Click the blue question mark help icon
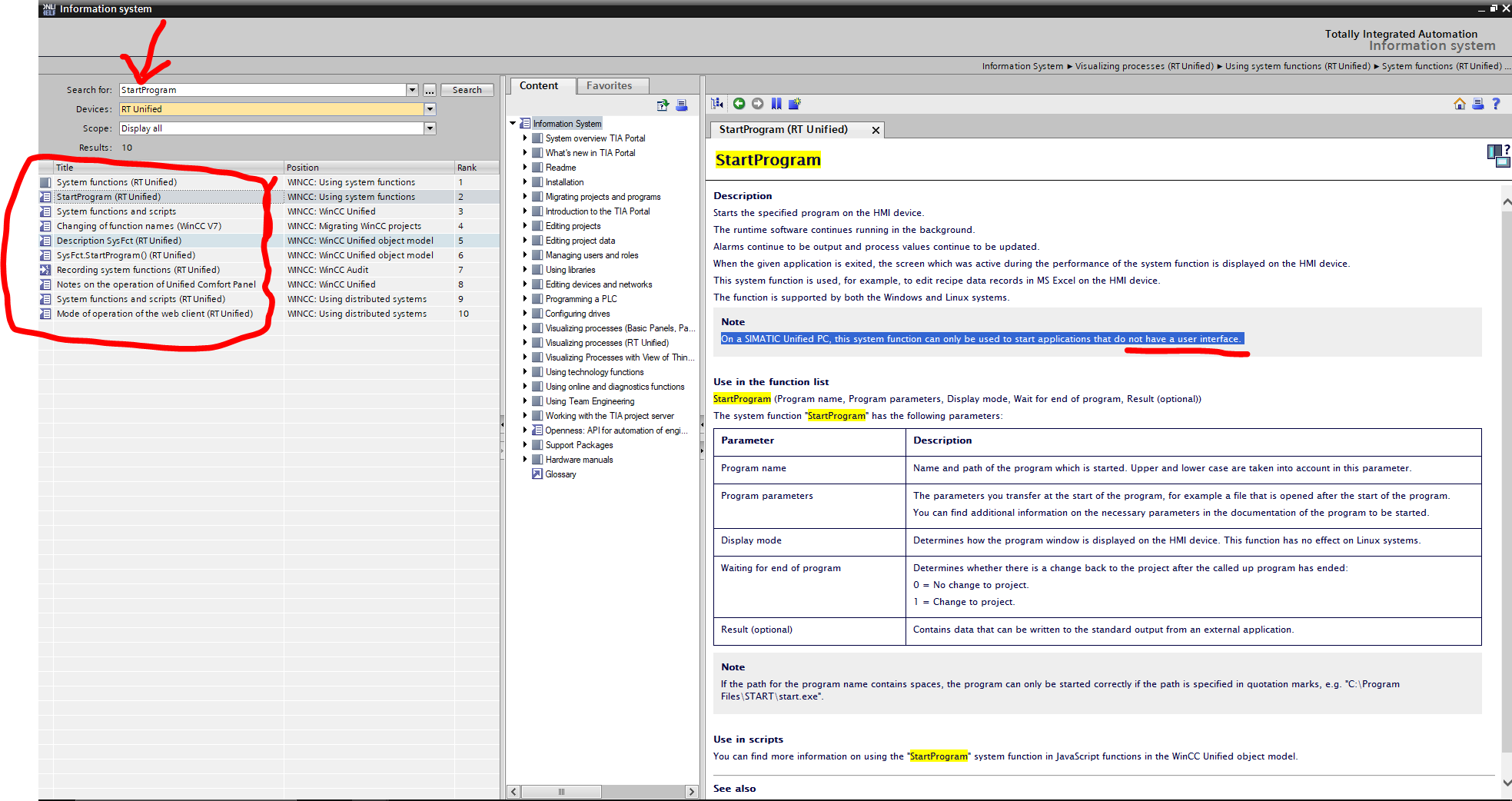The height and width of the screenshot is (801, 1512). point(1496,104)
